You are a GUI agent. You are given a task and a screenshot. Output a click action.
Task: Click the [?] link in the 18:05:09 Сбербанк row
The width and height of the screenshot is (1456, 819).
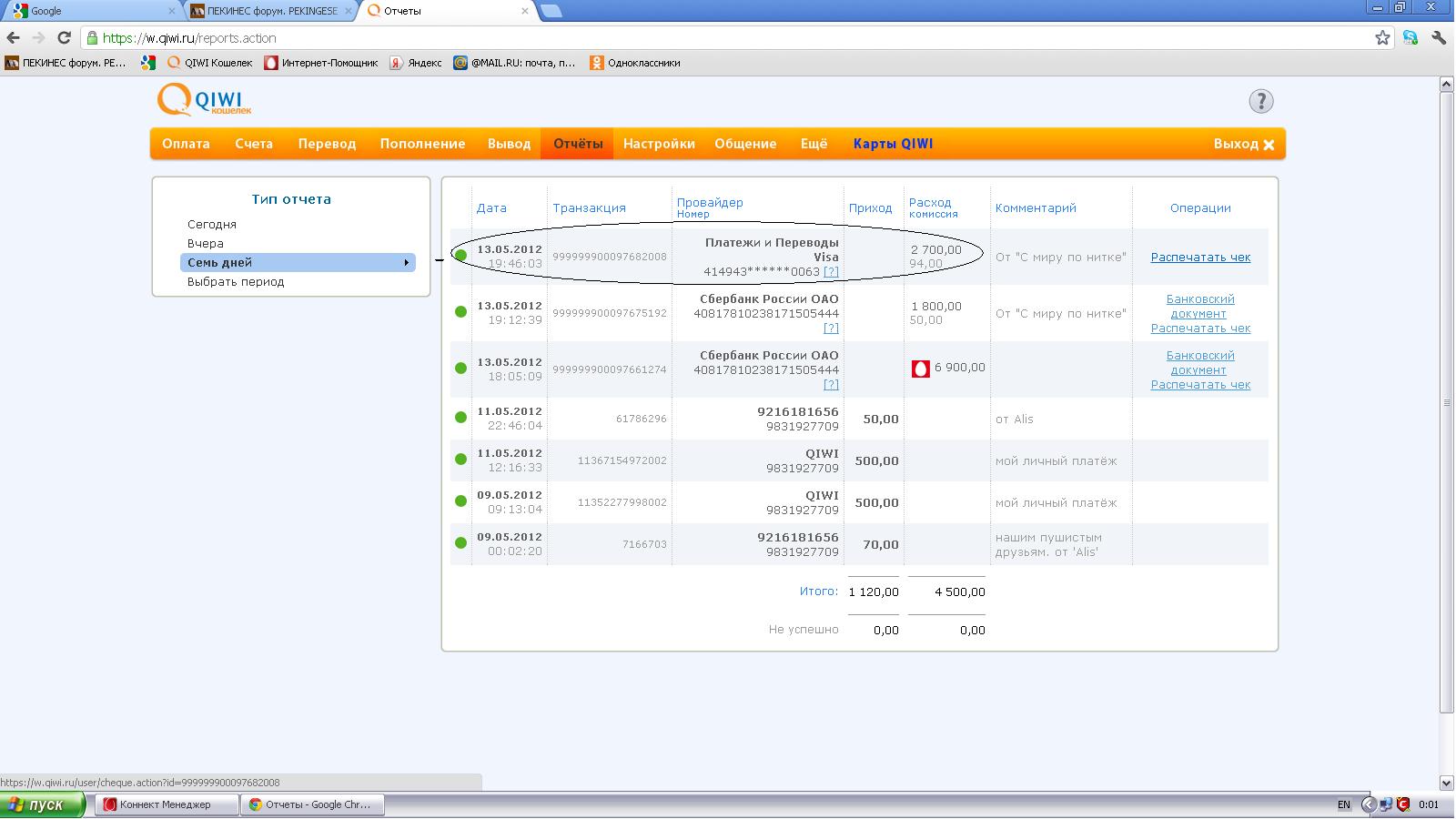(831, 385)
